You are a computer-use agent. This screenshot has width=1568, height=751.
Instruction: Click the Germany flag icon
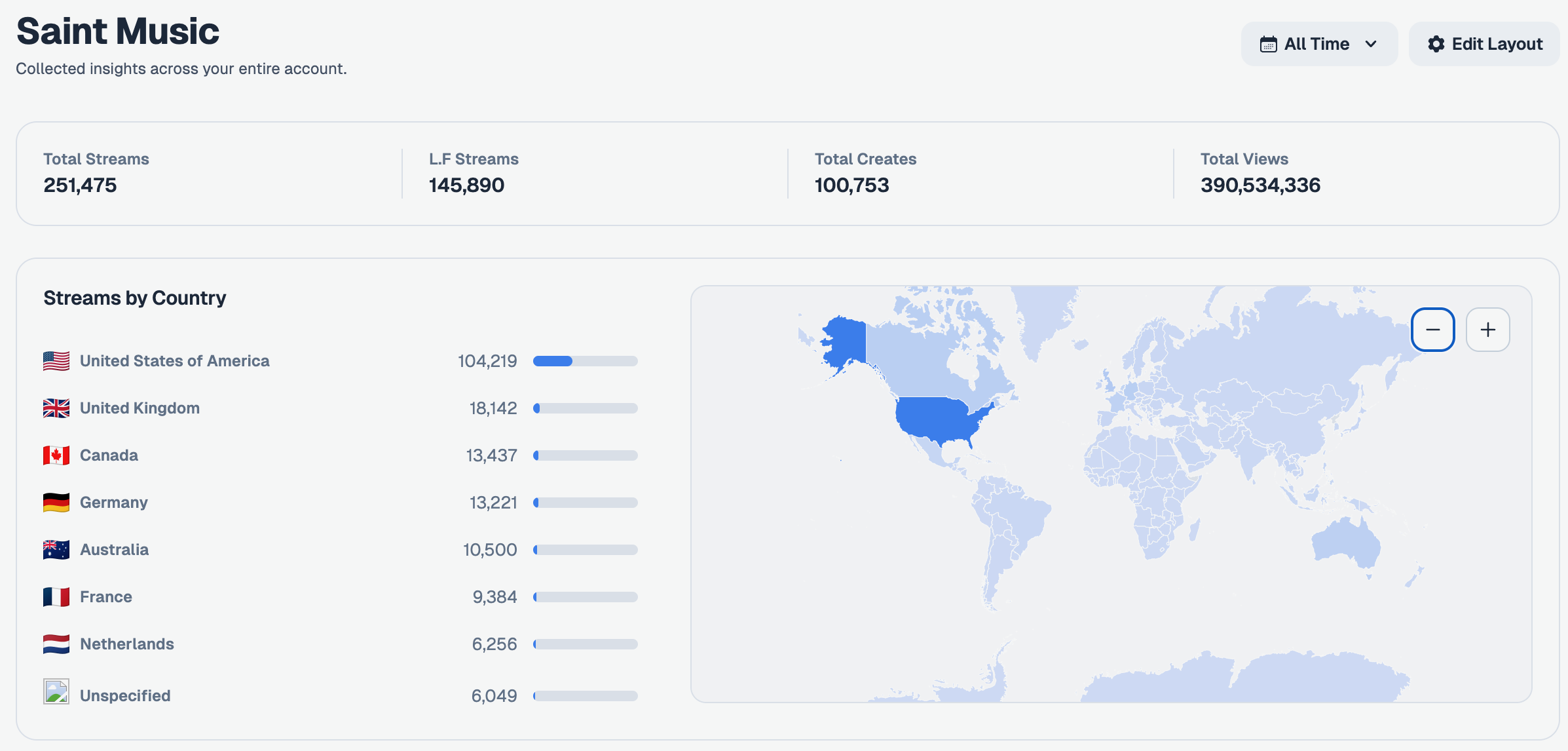56,502
